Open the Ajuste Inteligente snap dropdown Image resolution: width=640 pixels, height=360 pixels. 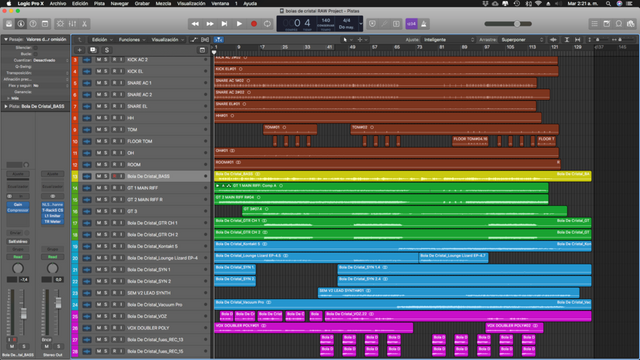point(449,40)
